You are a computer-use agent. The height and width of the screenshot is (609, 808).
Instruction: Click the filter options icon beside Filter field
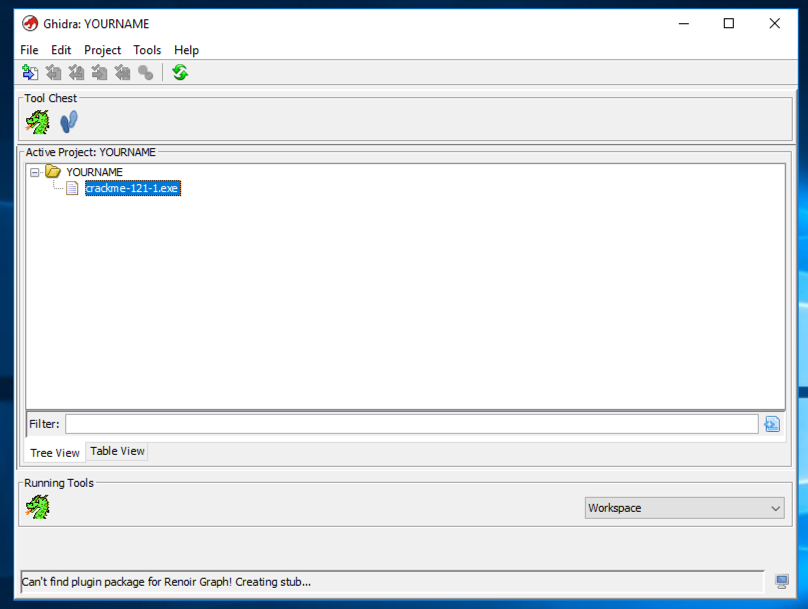pos(772,424)
